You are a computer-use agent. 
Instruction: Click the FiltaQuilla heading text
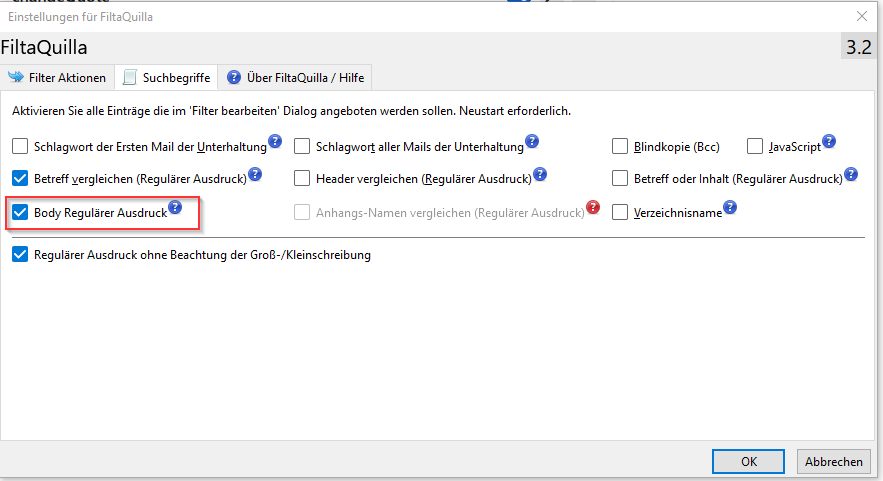point(44,47)
